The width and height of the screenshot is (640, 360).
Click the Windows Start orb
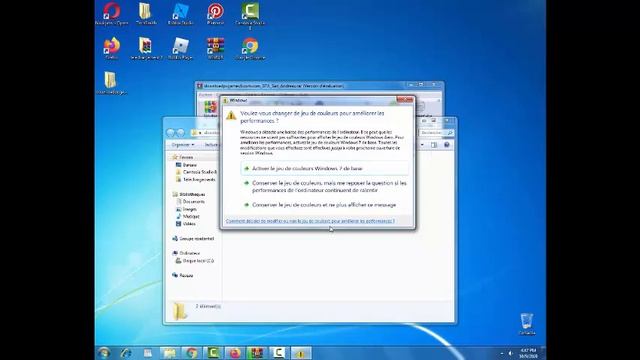[x=104, y=353]
